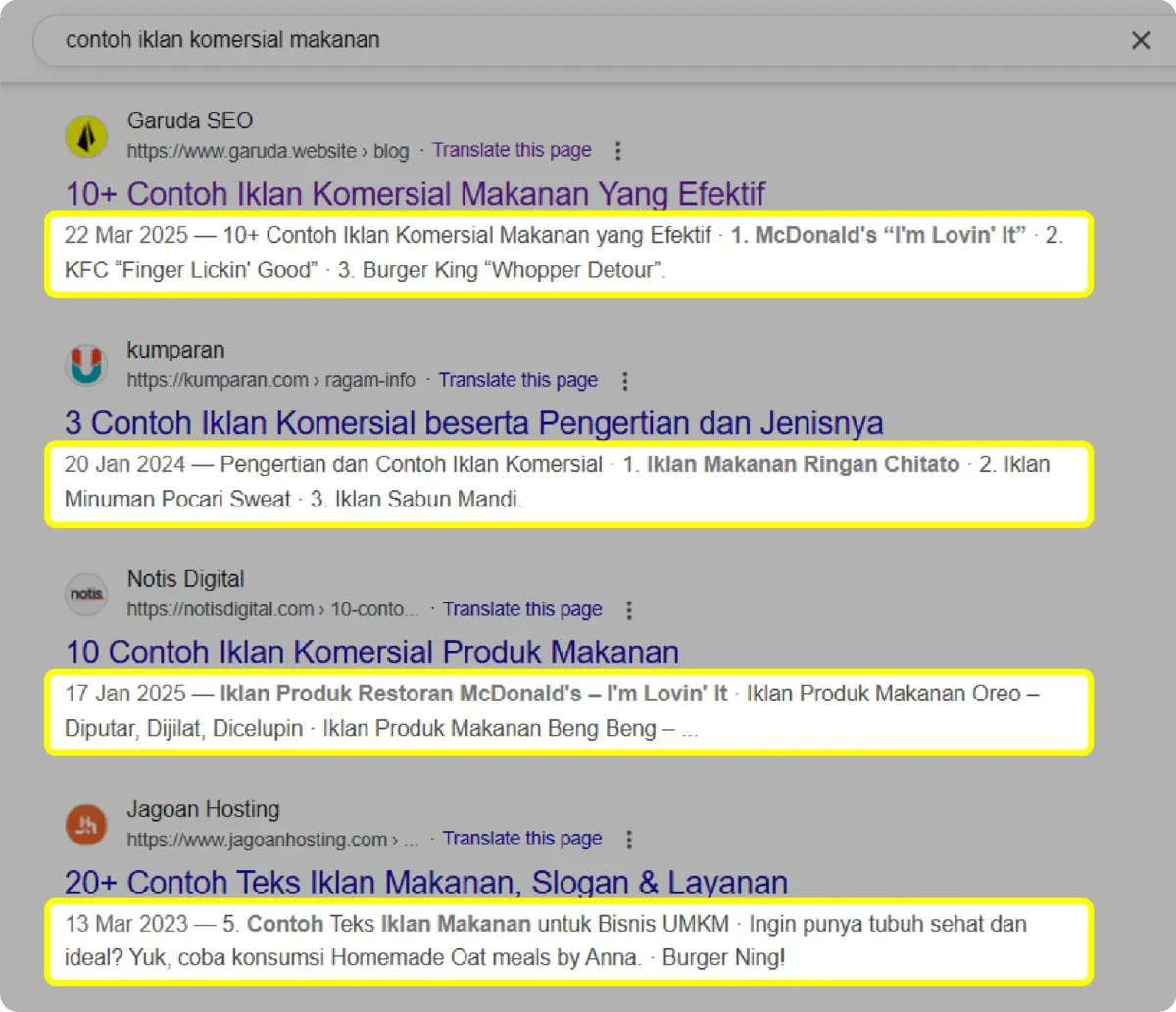Open more options for Notis Digital result

[629, 610]
